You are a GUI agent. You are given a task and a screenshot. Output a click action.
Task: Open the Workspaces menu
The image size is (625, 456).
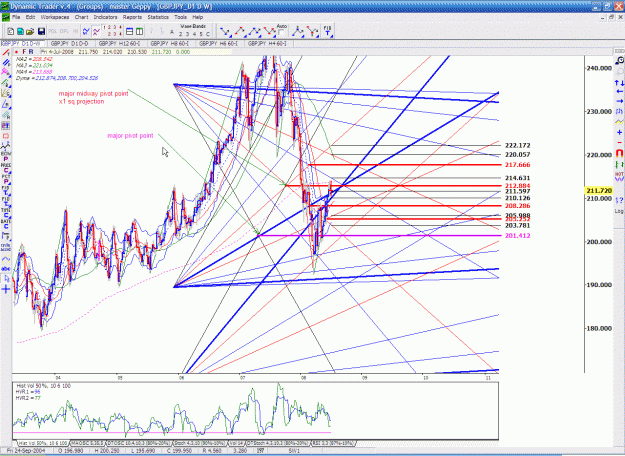coord(55,17)
